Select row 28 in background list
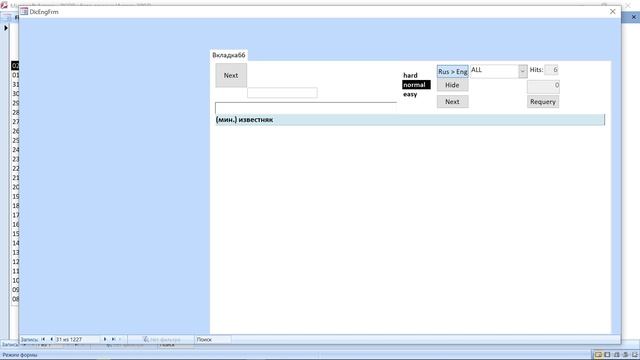Viewport: 640px width, 360px height. pyautogui.click(x=15, y=113)
